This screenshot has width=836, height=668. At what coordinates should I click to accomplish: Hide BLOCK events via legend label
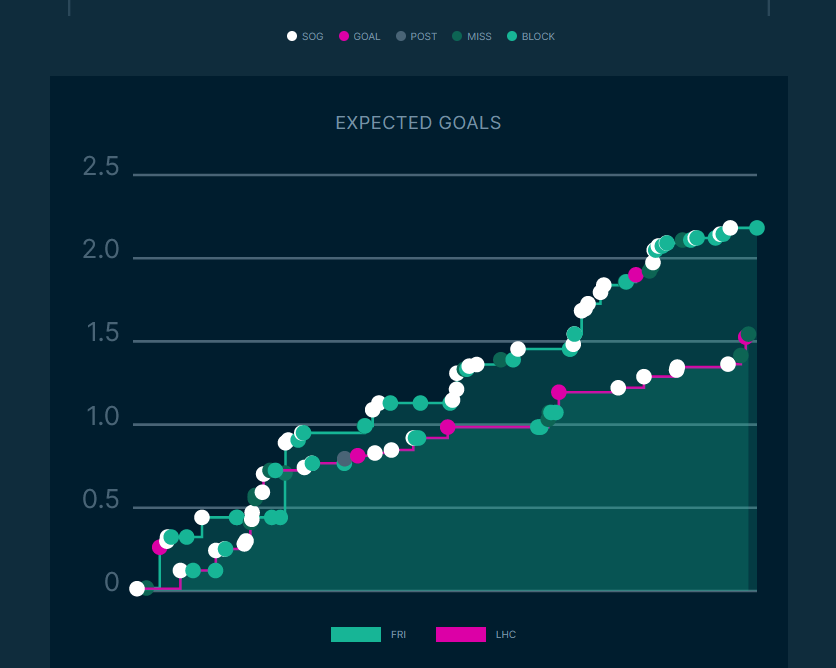coord(538,36)
